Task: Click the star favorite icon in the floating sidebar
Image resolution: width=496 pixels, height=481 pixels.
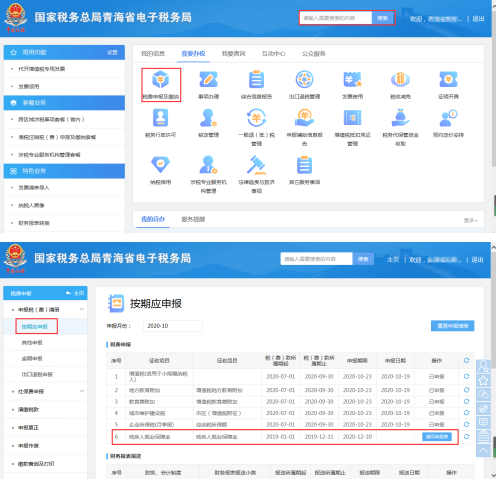Action: [x=483, y=380]
